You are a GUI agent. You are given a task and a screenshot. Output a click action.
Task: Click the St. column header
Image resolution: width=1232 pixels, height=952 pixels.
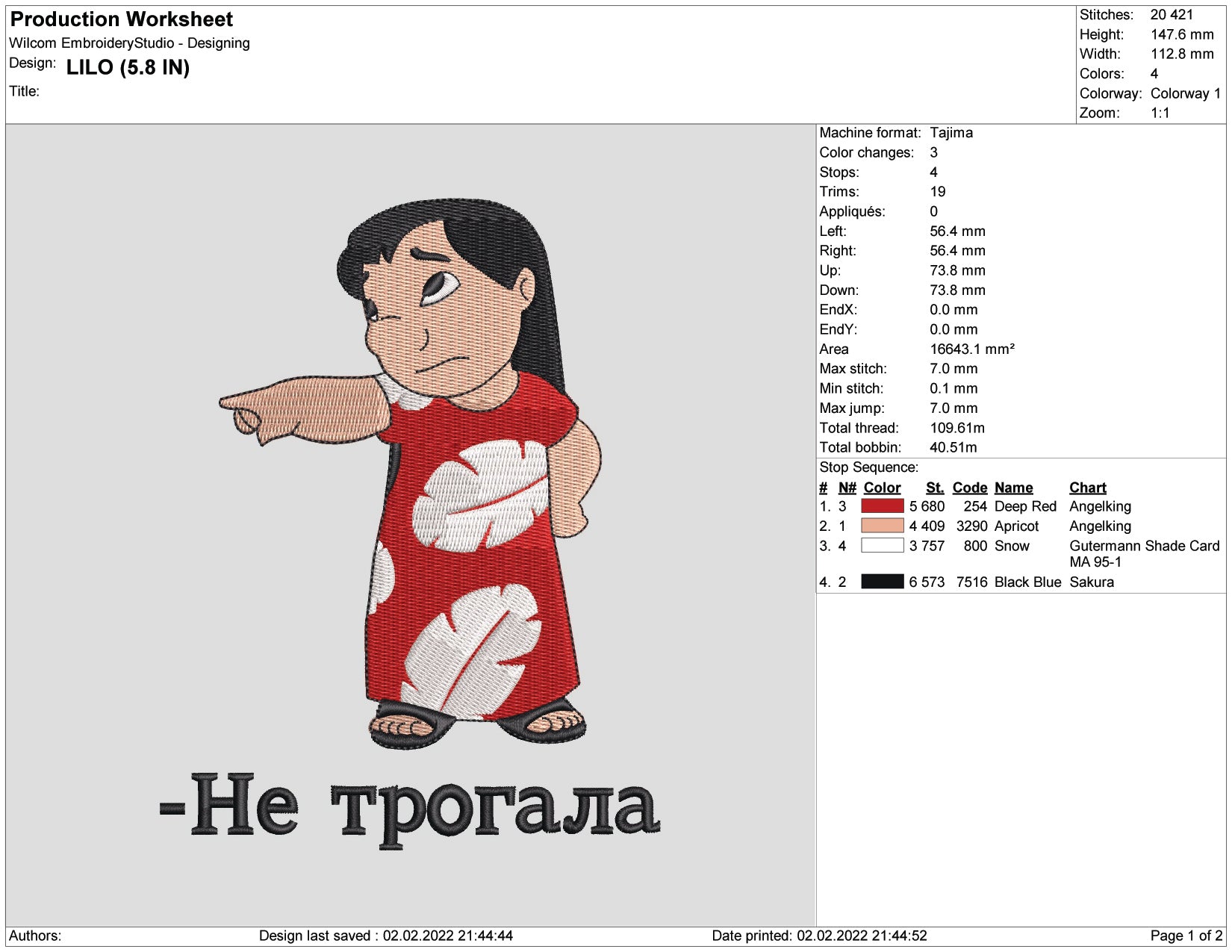click(935, 488)
